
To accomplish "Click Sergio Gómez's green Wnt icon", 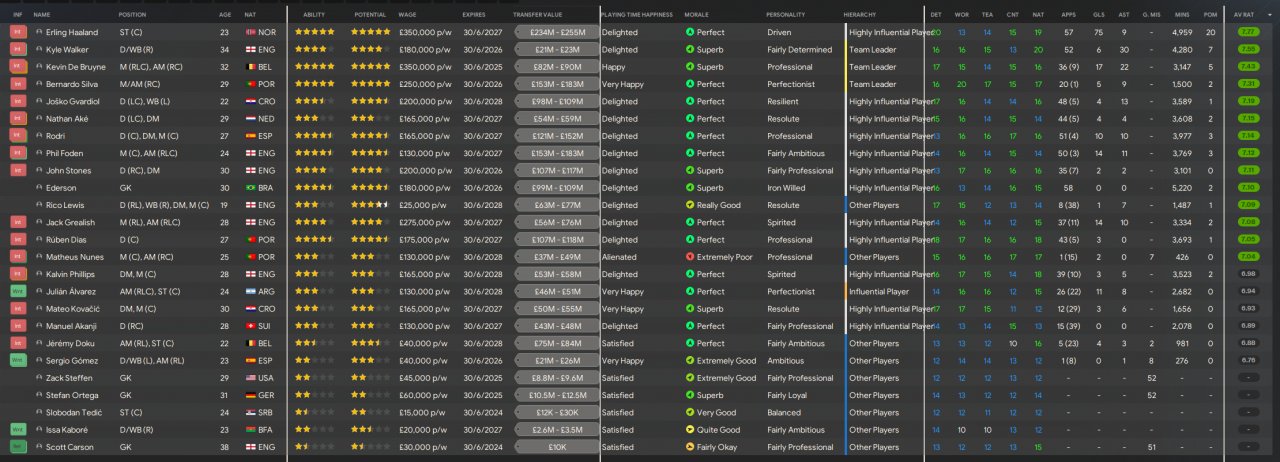I will click(17, 361).
